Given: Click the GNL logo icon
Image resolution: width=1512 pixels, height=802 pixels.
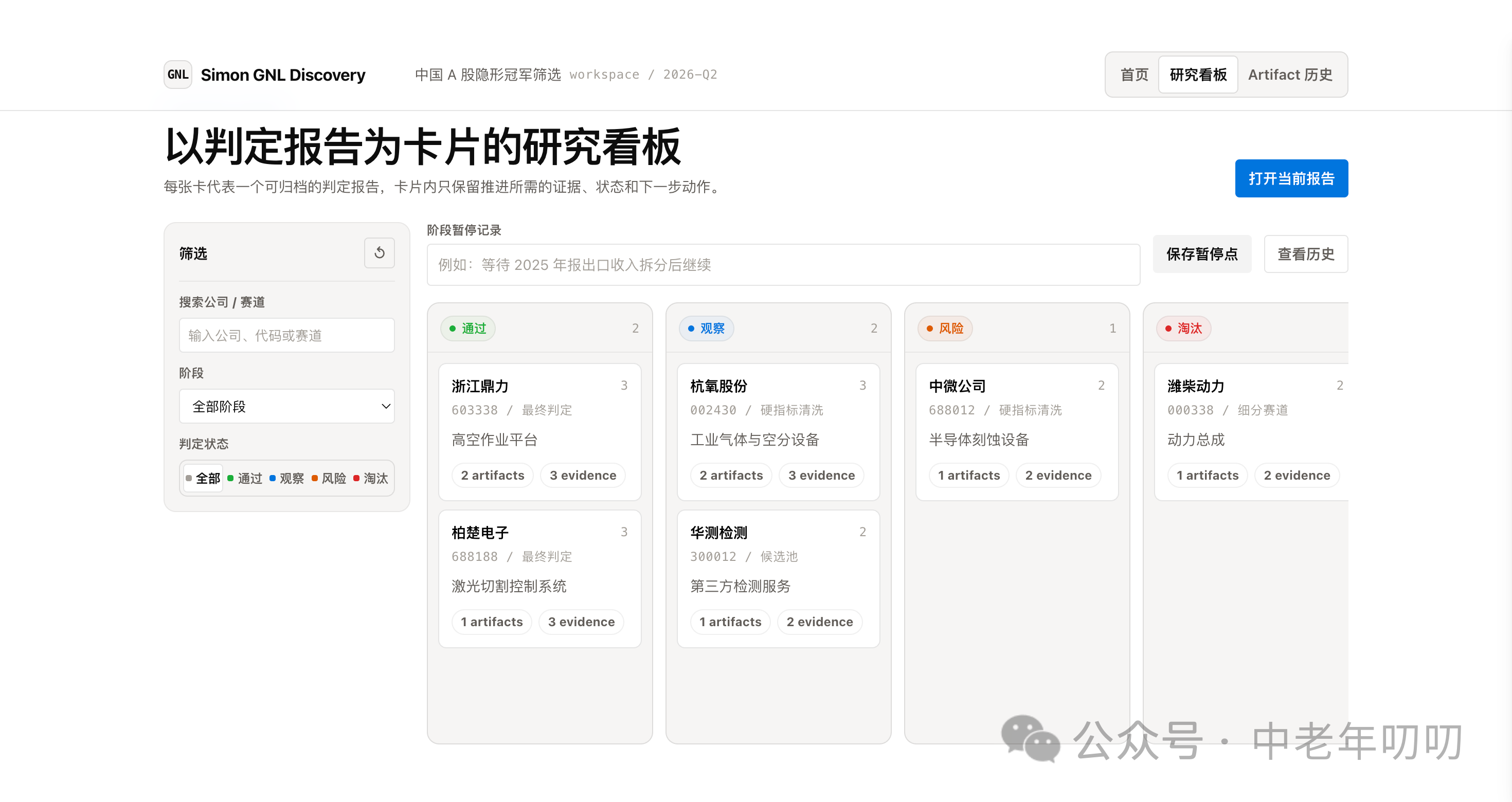Looking at the screenshot, I should point(178,75).
